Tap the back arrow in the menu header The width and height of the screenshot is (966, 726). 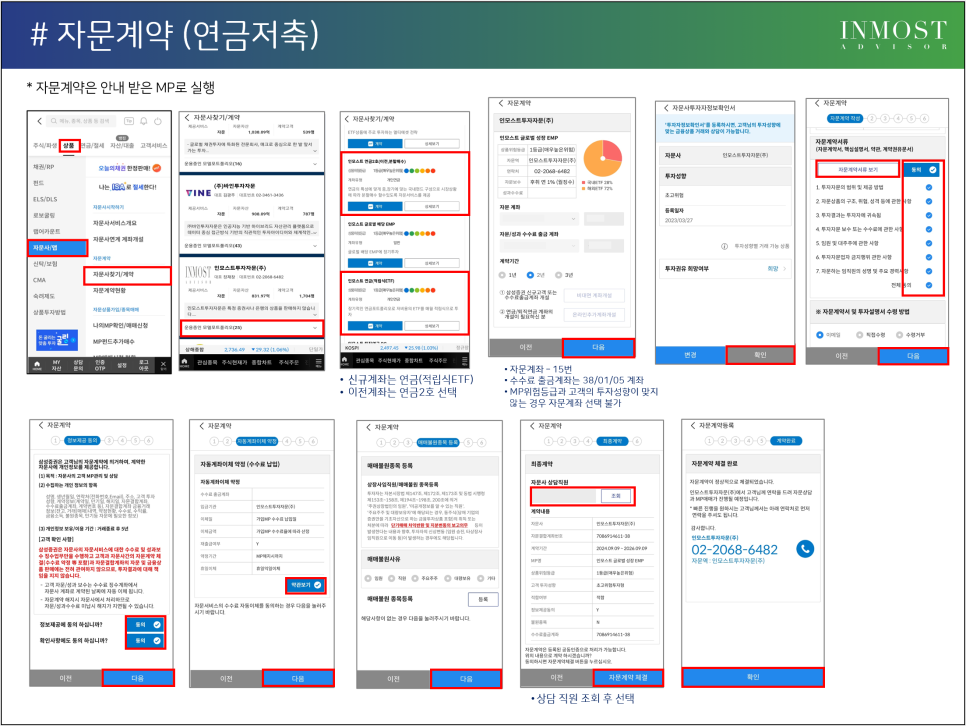[x=39, y=121]
